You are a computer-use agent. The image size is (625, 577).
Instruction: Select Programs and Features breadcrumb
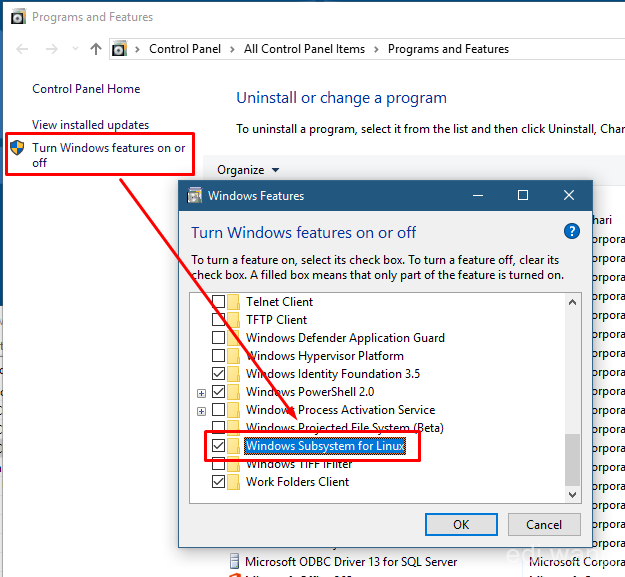pyautogui.click(x=448, y=49)
